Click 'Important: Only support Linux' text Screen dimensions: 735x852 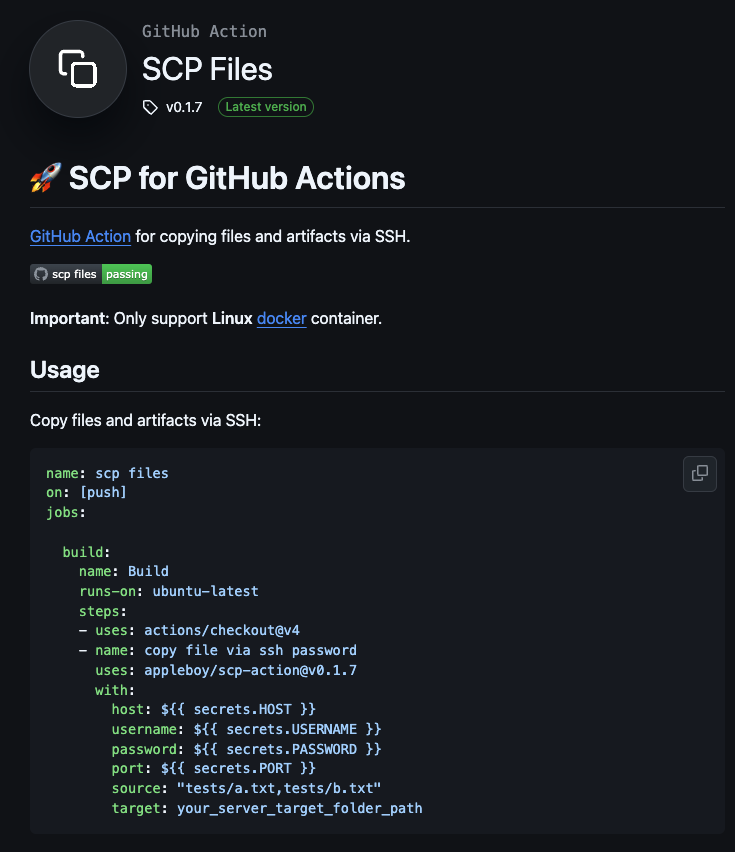pos(141,318)
